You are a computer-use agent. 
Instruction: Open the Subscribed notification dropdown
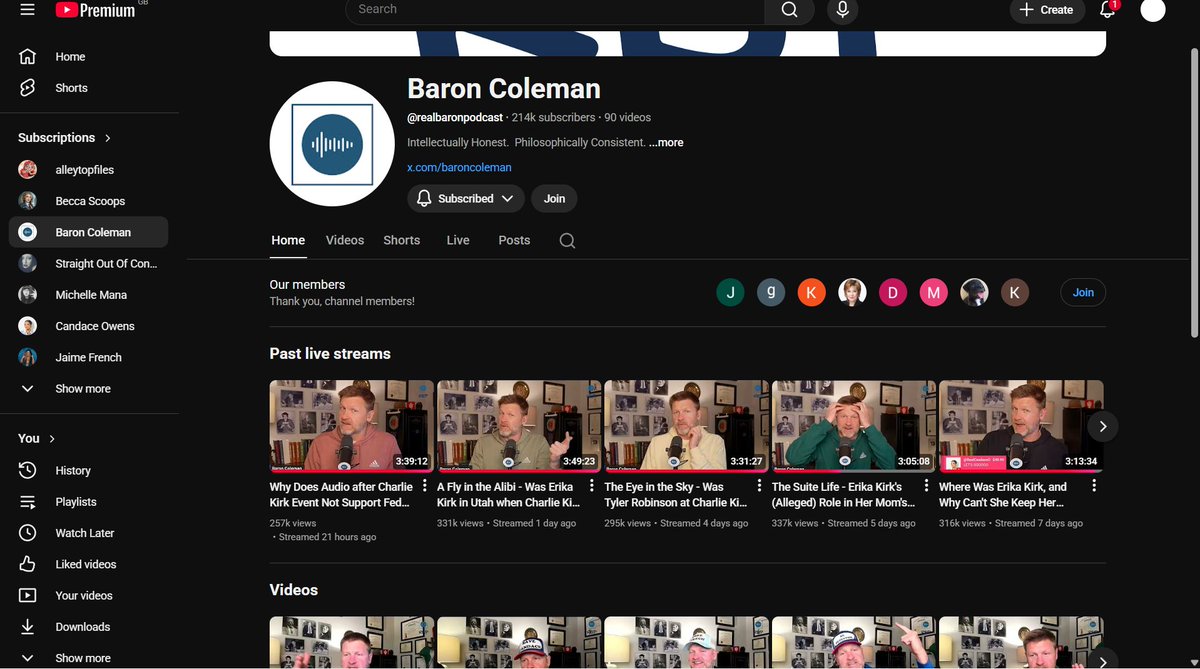coord(465,198)
